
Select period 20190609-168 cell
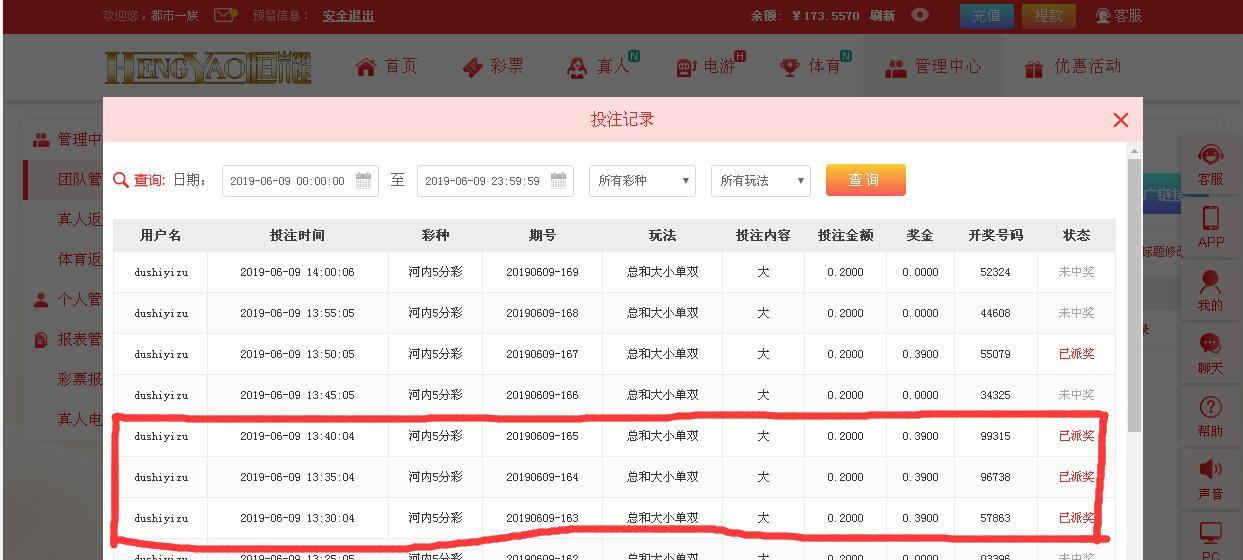[x=542, y=313]
